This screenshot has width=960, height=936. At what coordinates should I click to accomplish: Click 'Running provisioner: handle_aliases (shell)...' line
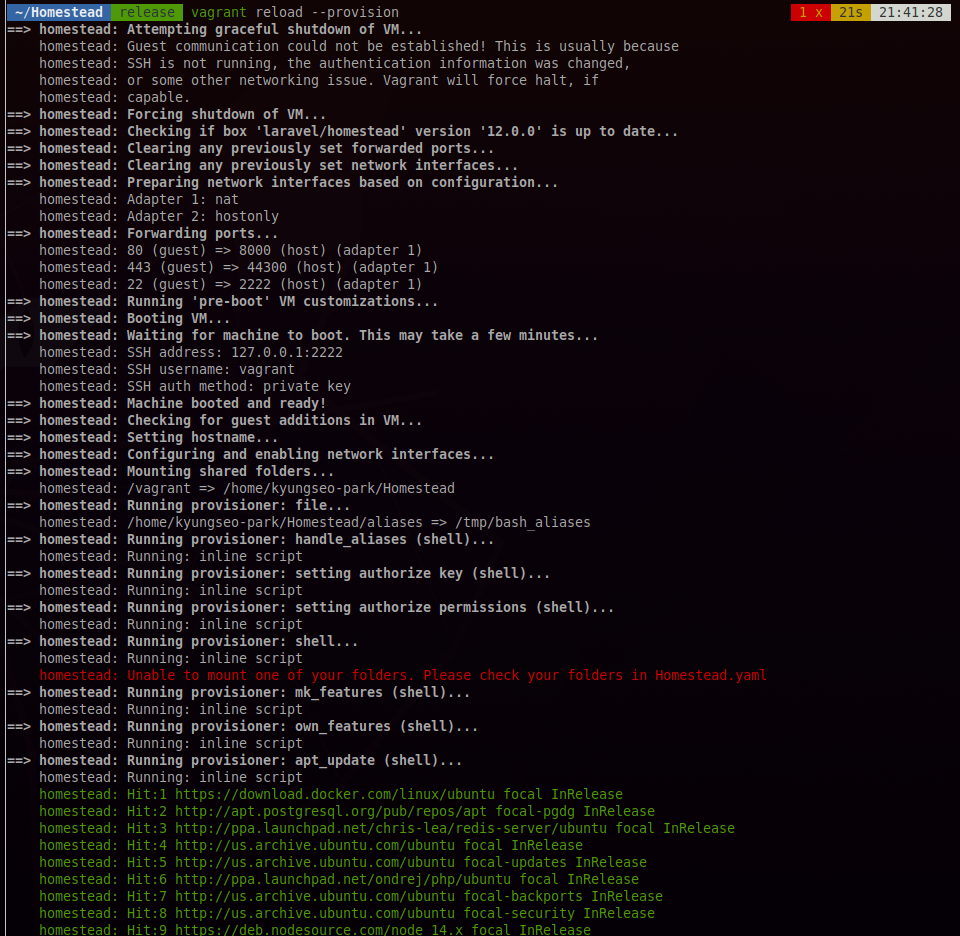[250, 540]
